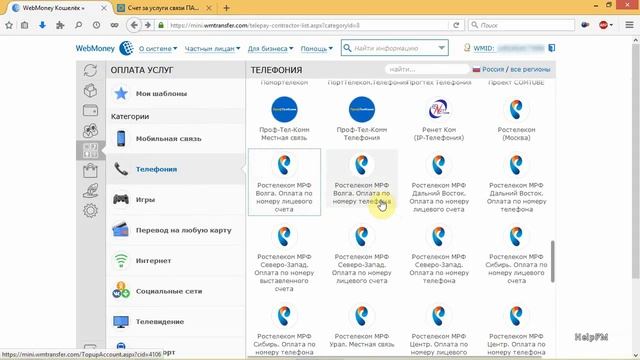Open the Россия / все регионы selector
Image resolution: width=640 pixels, height=360 pixels.
tap(511, 69)
